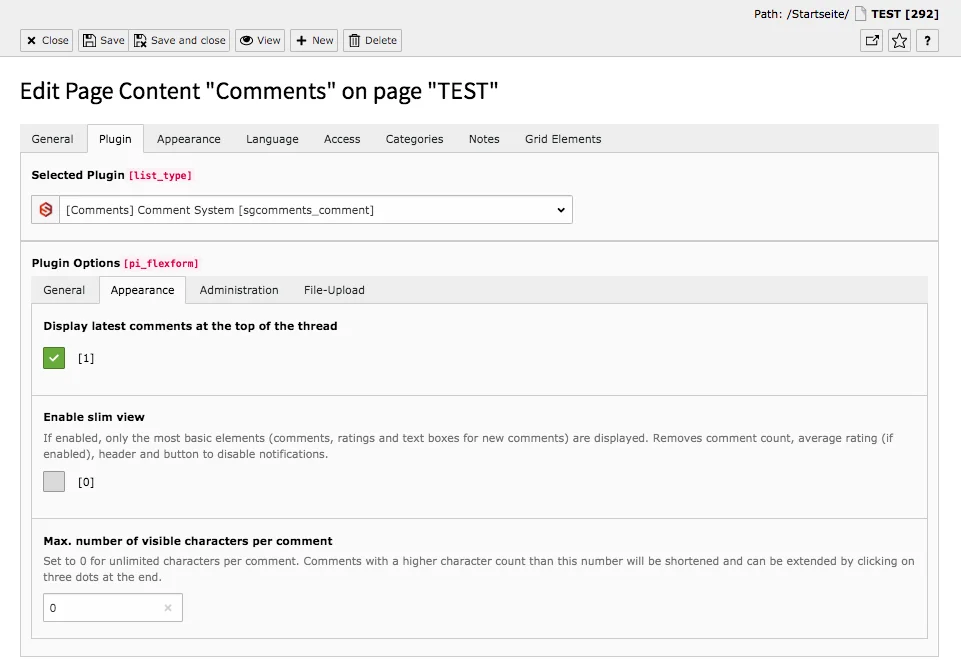Click the page icon next to TEST [292]
Image resolution: width=961 pixels, height=663 pixels.
[860, 14]
